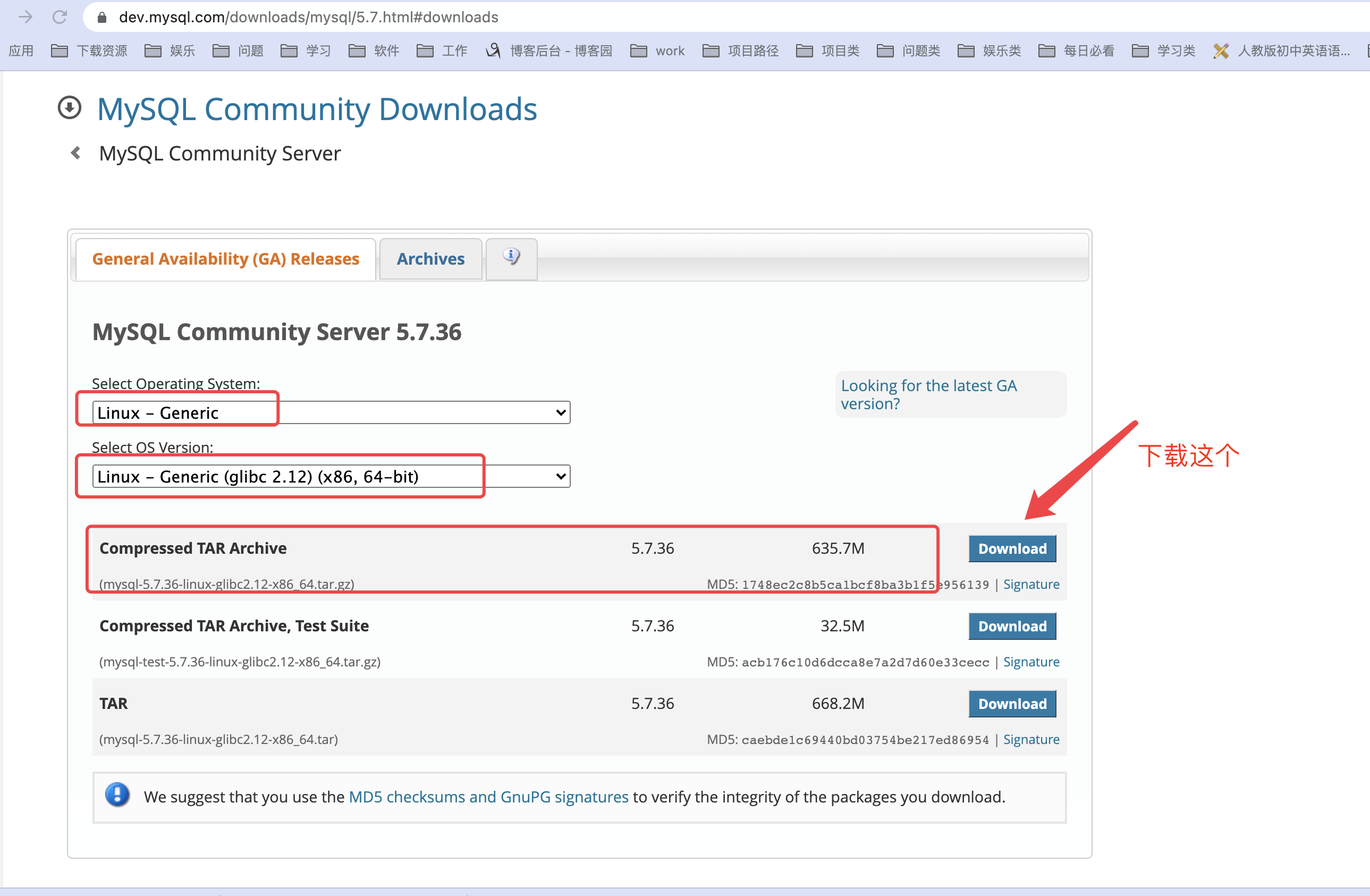Reload the page with the refresh icon
Image resolution: width=1370 pixels, height=896 pixels.
click(60, 17)
